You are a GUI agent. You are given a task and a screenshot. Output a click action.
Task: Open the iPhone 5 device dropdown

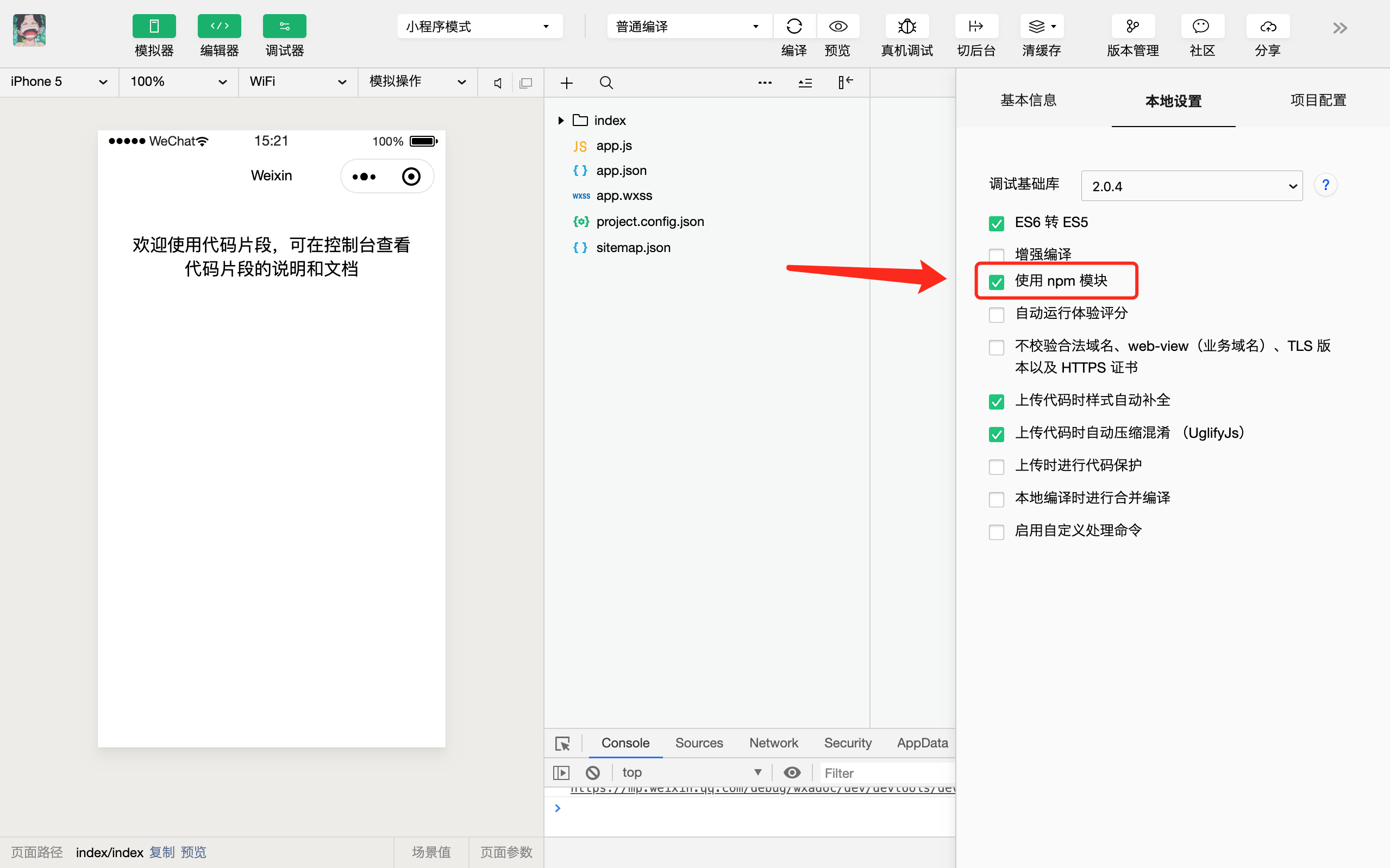pyautogui.click(x=59, y=82)
